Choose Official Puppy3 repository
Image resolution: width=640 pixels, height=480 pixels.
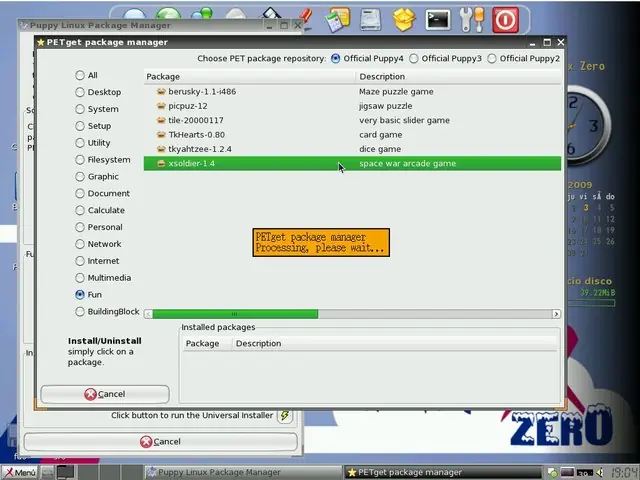point(445,58)
